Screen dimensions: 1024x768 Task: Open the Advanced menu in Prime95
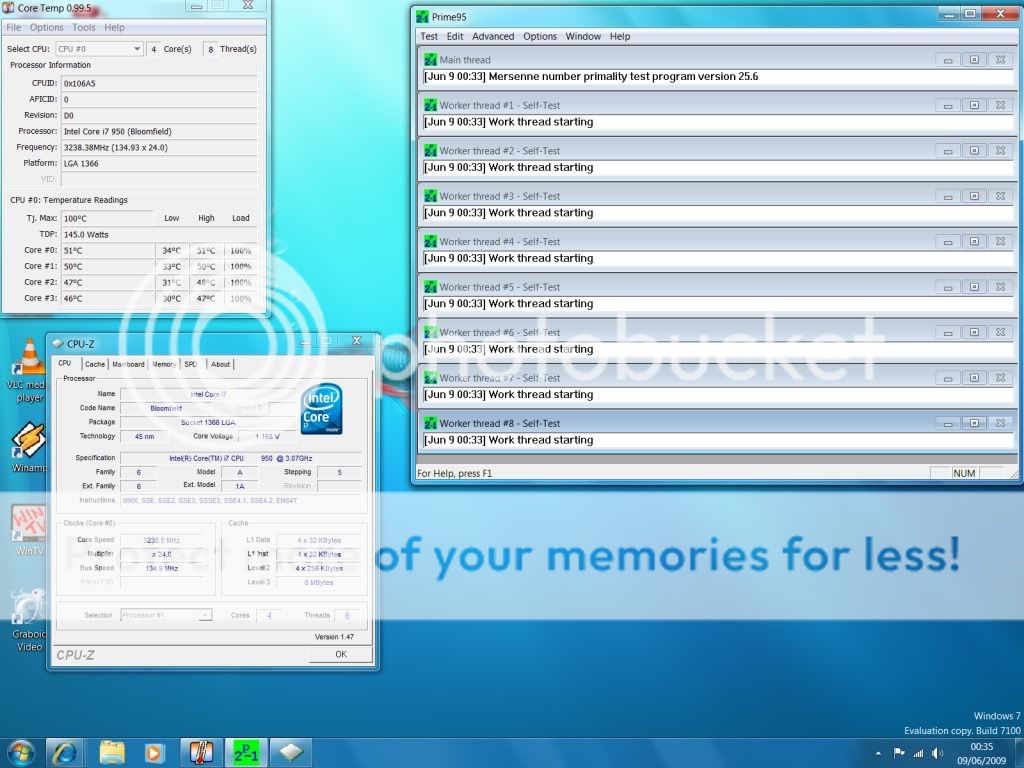tap(493, 36)
